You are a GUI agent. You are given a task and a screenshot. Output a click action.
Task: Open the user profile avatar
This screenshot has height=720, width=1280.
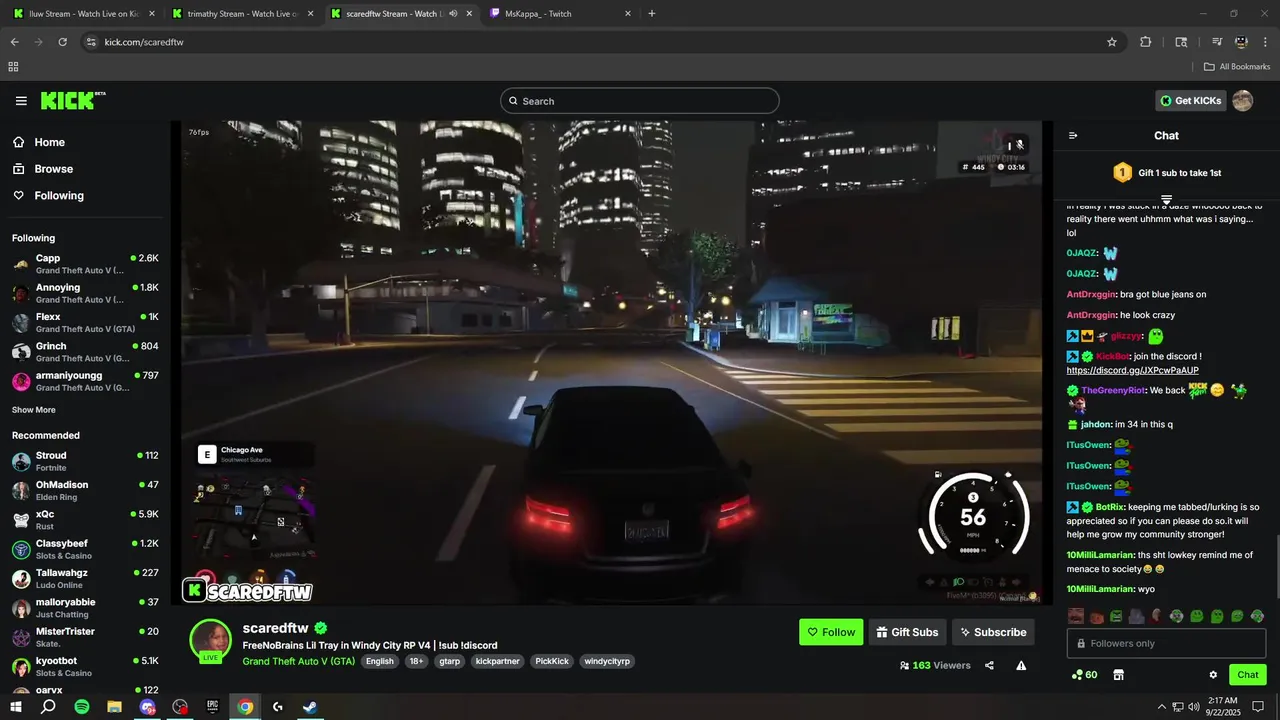coord(1242,101)
